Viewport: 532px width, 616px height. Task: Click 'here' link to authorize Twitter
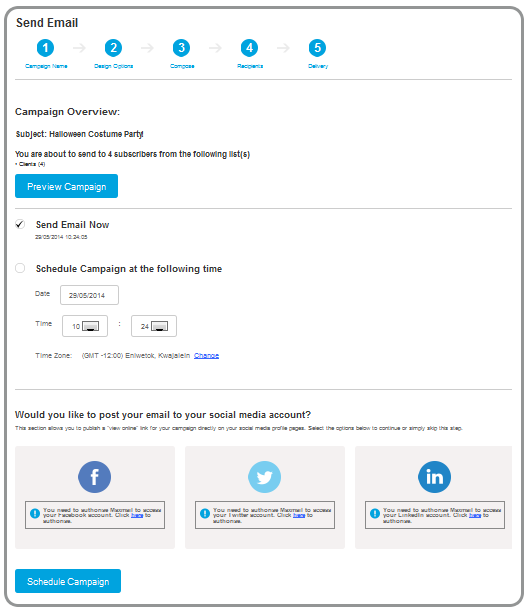[x=299, y=515]
